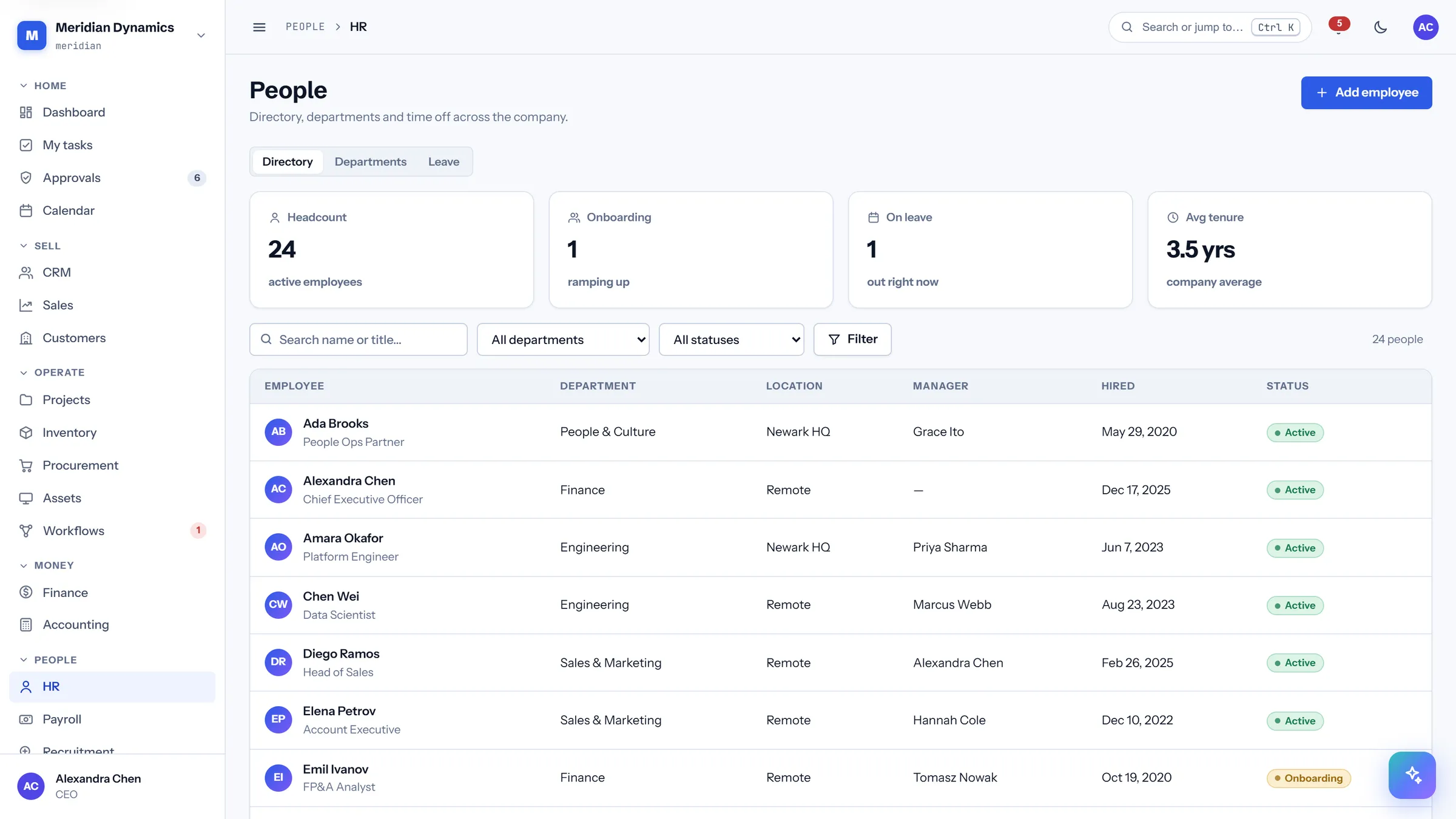Open the All statuses dropdown
Screen dimensions: 1456x819
[x=731, y=339]
